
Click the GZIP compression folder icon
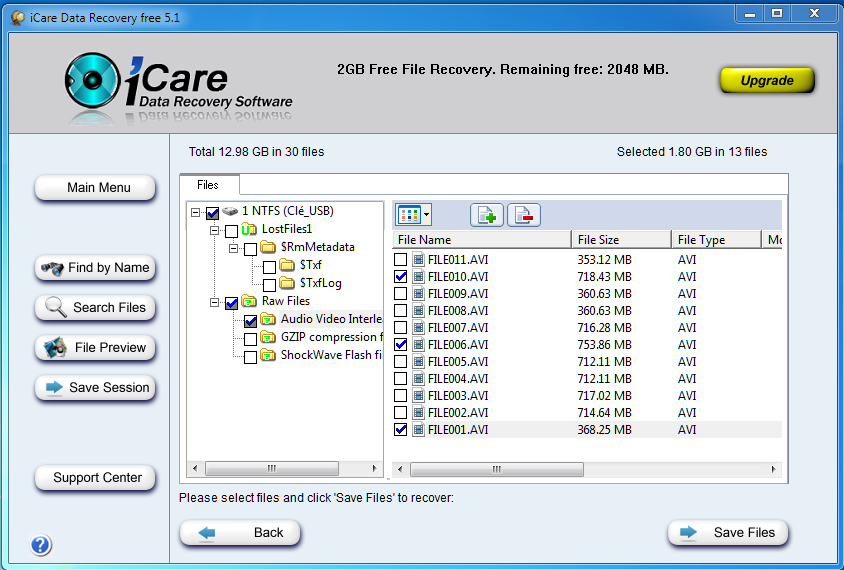268,337
